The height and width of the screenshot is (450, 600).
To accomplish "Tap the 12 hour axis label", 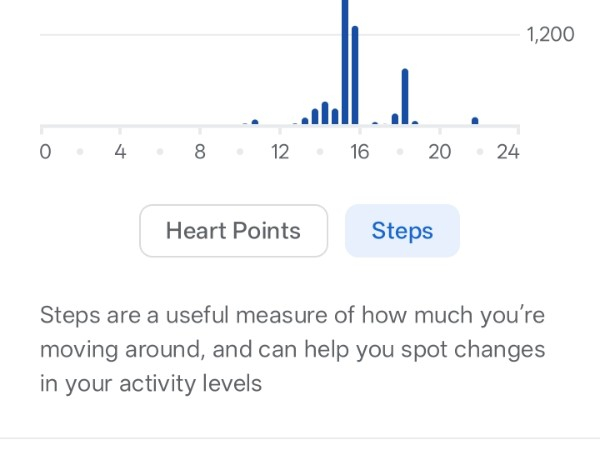I will (x=280, y=153).
